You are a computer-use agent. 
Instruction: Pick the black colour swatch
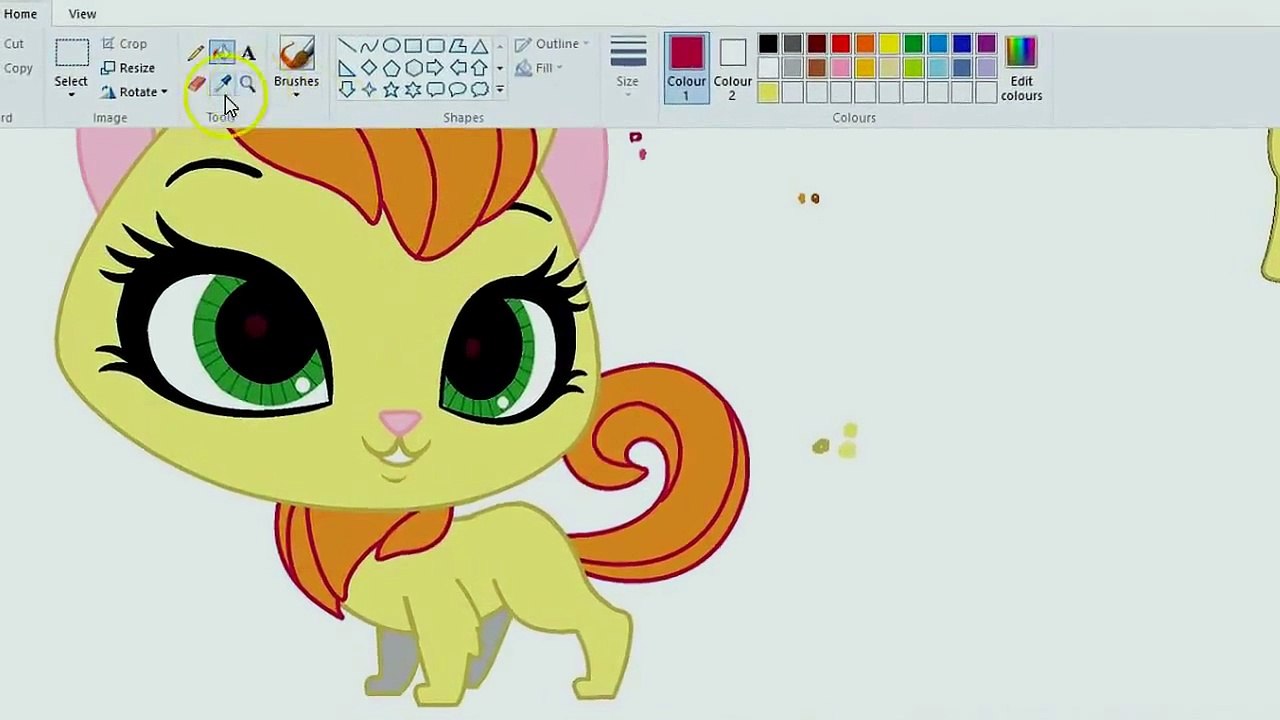768,44
